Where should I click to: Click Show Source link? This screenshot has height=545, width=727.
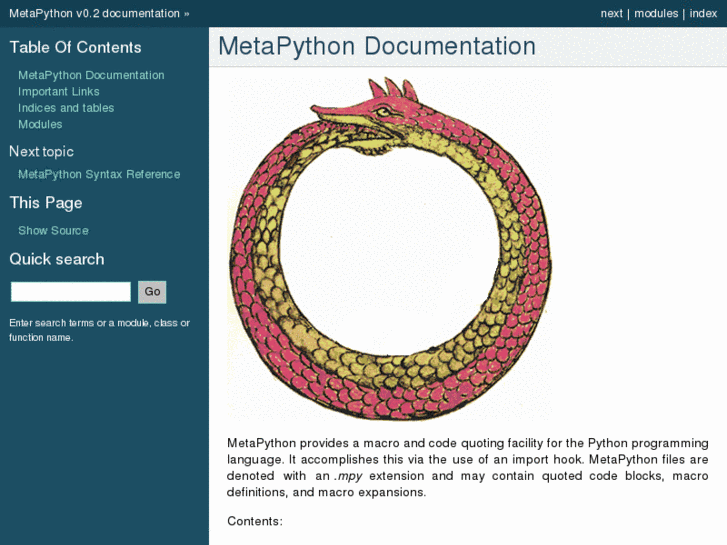click(x=53, y=231)
